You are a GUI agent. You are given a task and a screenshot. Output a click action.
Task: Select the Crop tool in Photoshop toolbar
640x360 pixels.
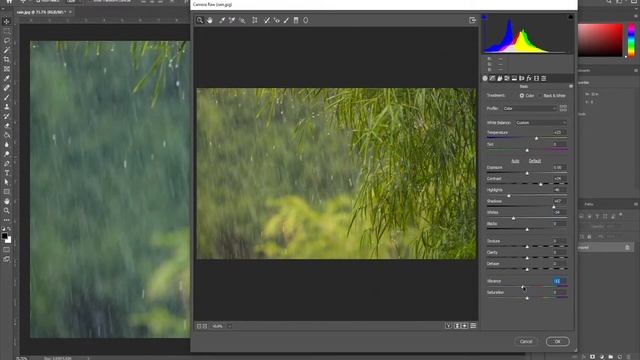(x=7, y=60)
